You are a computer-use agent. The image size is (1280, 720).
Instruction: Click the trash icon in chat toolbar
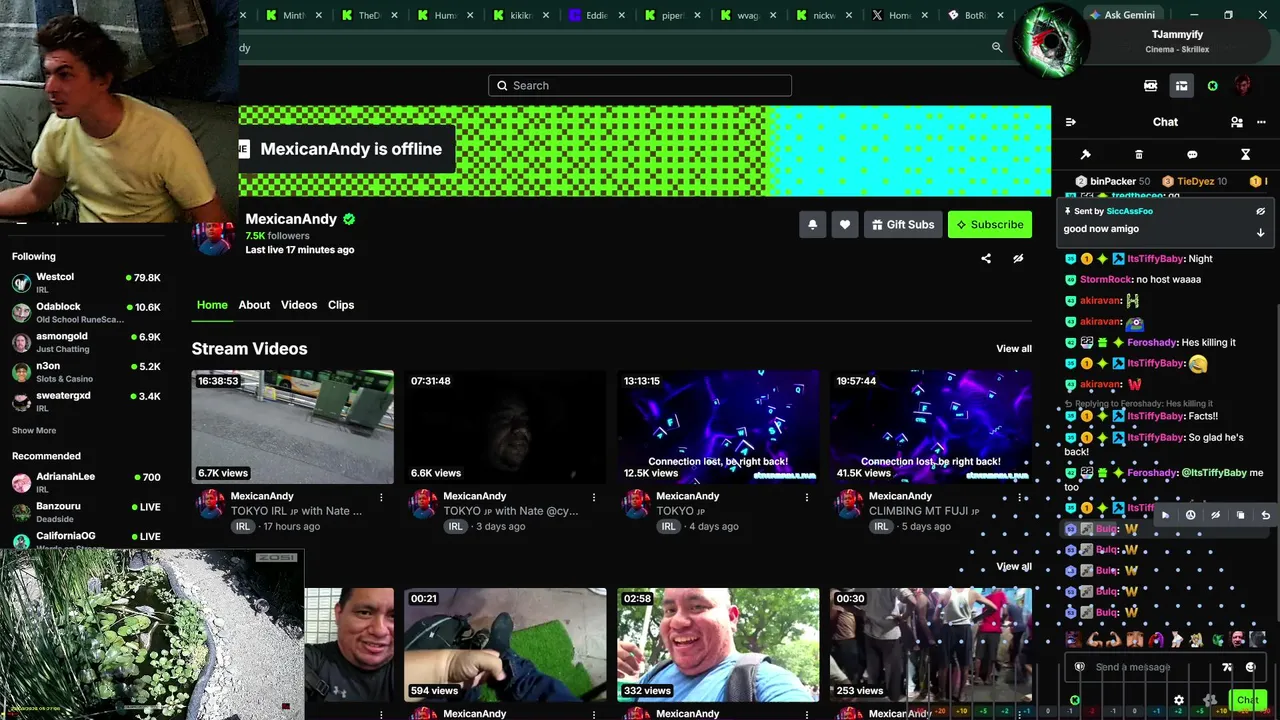coord(1139,155)
